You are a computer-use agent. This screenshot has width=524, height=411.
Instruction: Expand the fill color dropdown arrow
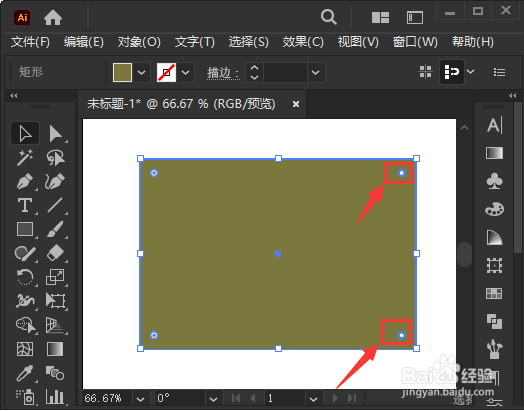point(141,73)
